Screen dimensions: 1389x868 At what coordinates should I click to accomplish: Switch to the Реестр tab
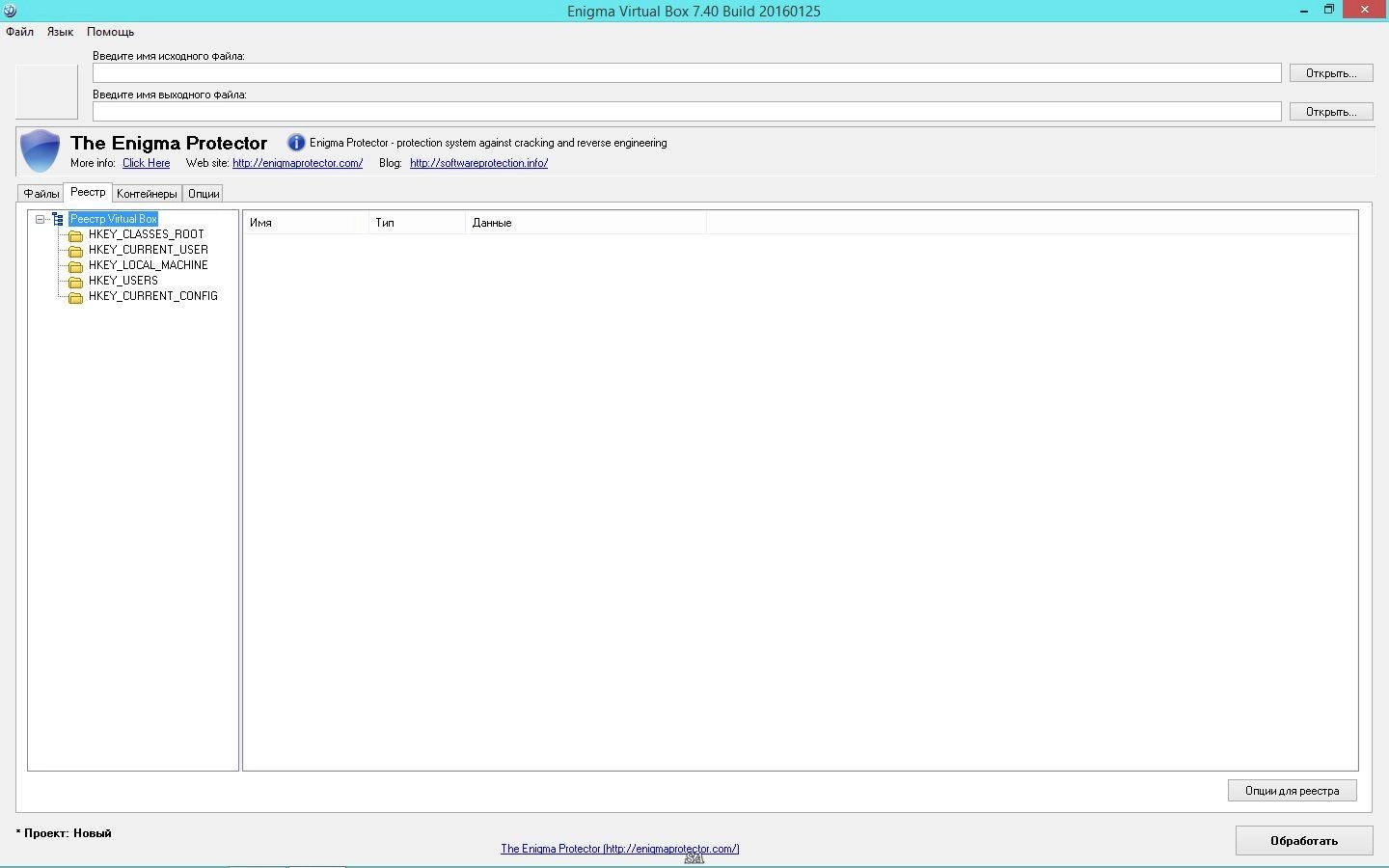pyautogui.click(x=88, y=192)
